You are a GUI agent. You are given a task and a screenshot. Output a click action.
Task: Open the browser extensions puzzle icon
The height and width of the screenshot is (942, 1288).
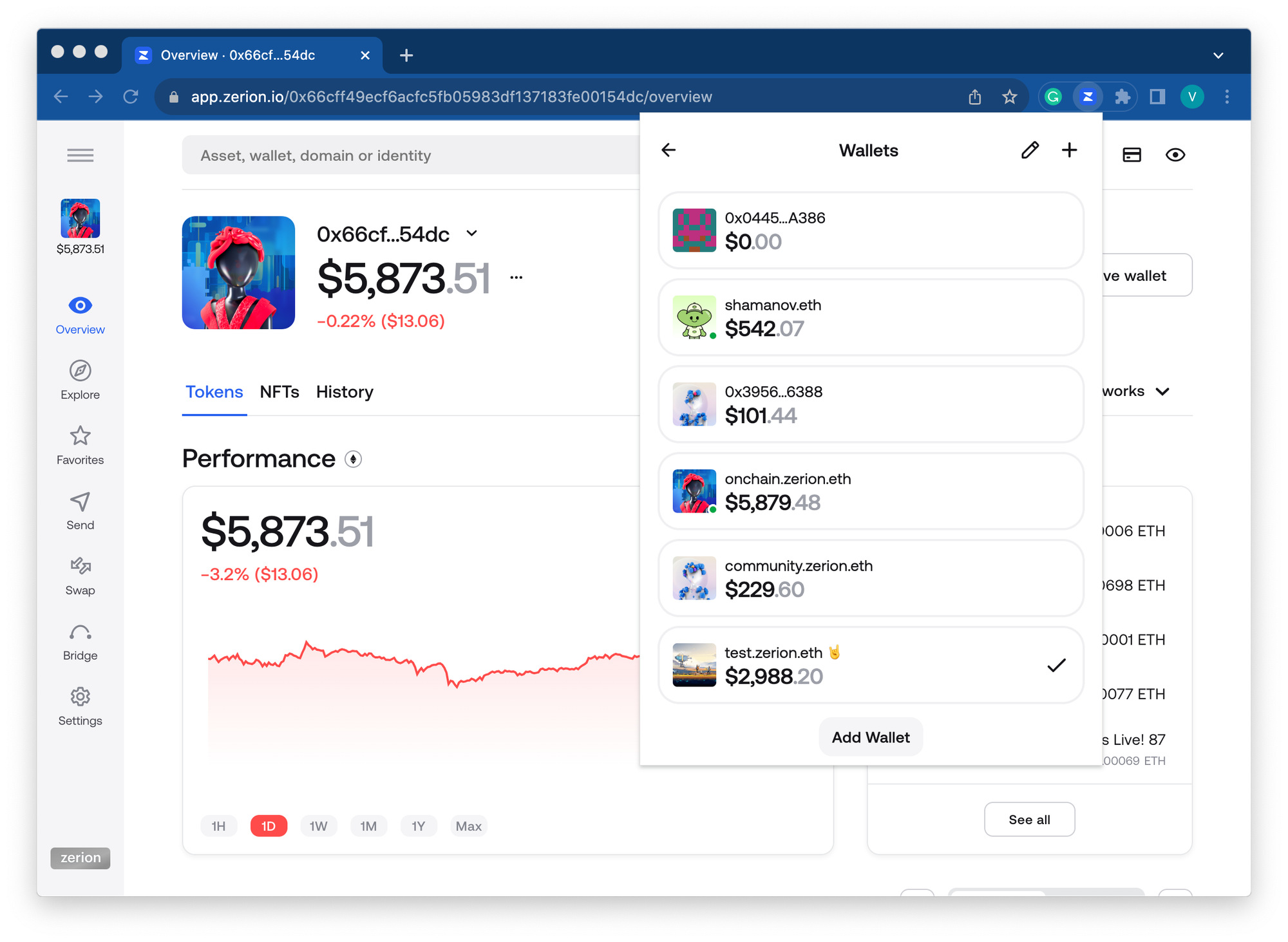[1122, 97]
